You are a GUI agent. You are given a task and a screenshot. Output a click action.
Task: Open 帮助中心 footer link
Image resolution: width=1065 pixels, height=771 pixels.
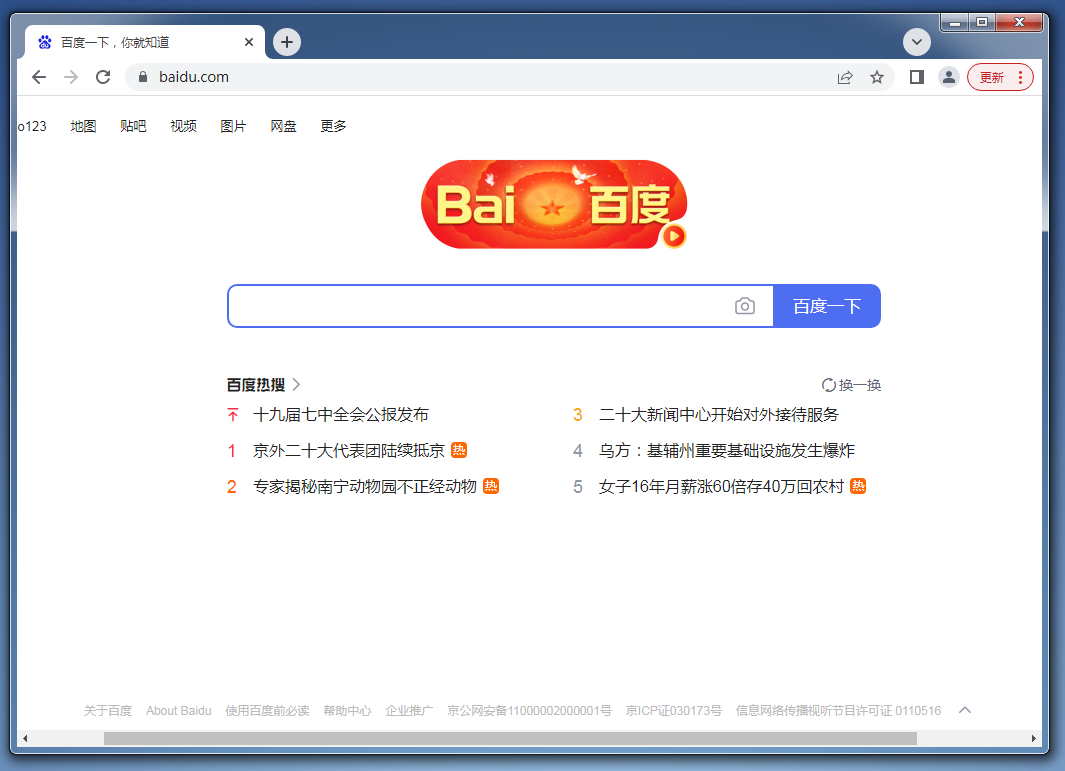(x=348, y=711)
